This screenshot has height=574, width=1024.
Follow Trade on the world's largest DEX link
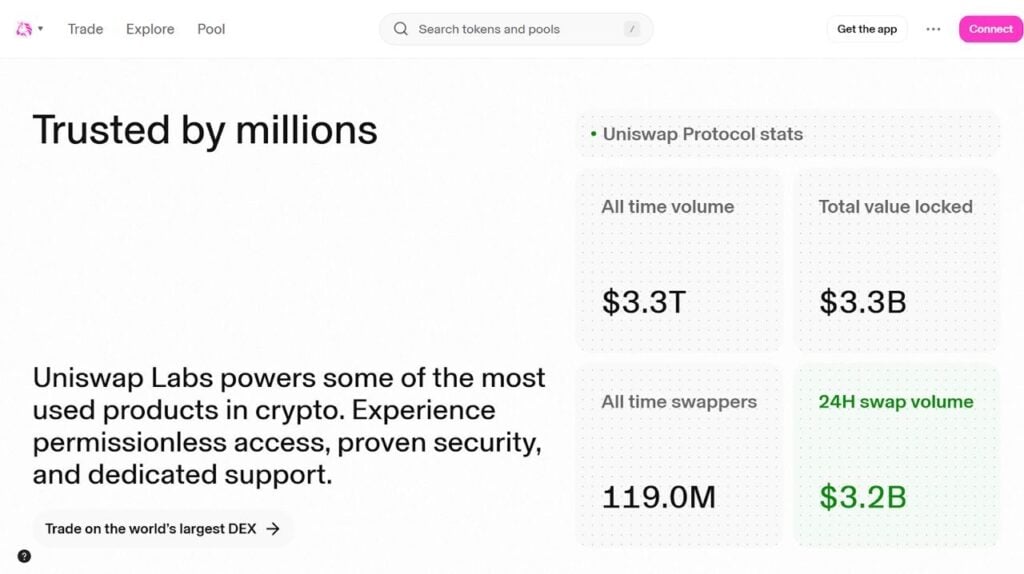tap(163, 529)
